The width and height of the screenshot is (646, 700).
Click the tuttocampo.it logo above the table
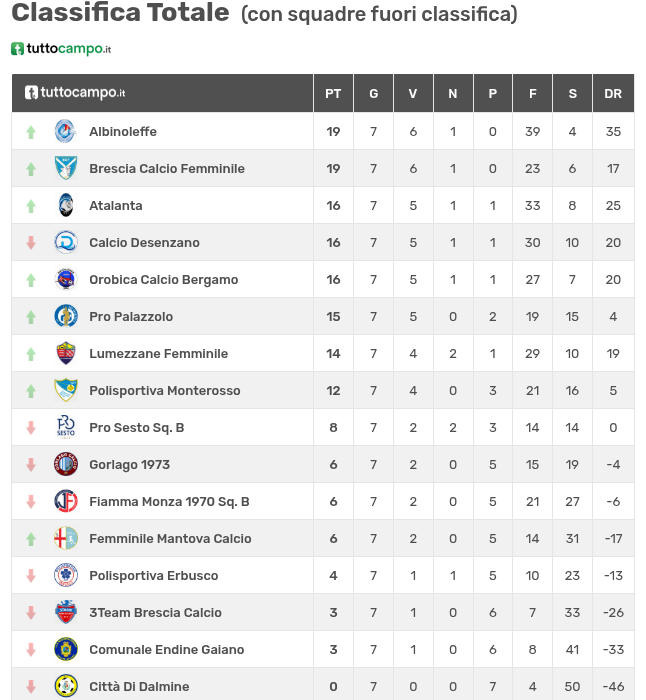pos(61,49)
